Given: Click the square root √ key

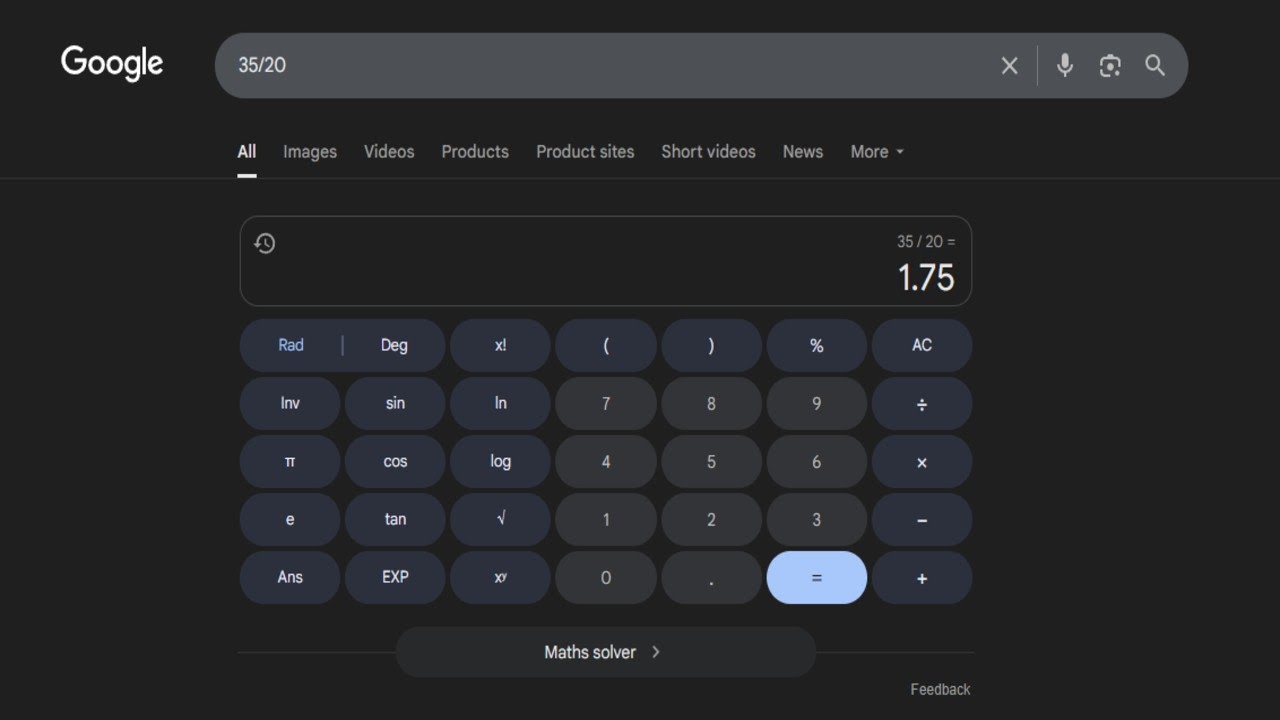Looking at the screenshot, I should coord(500,519).
